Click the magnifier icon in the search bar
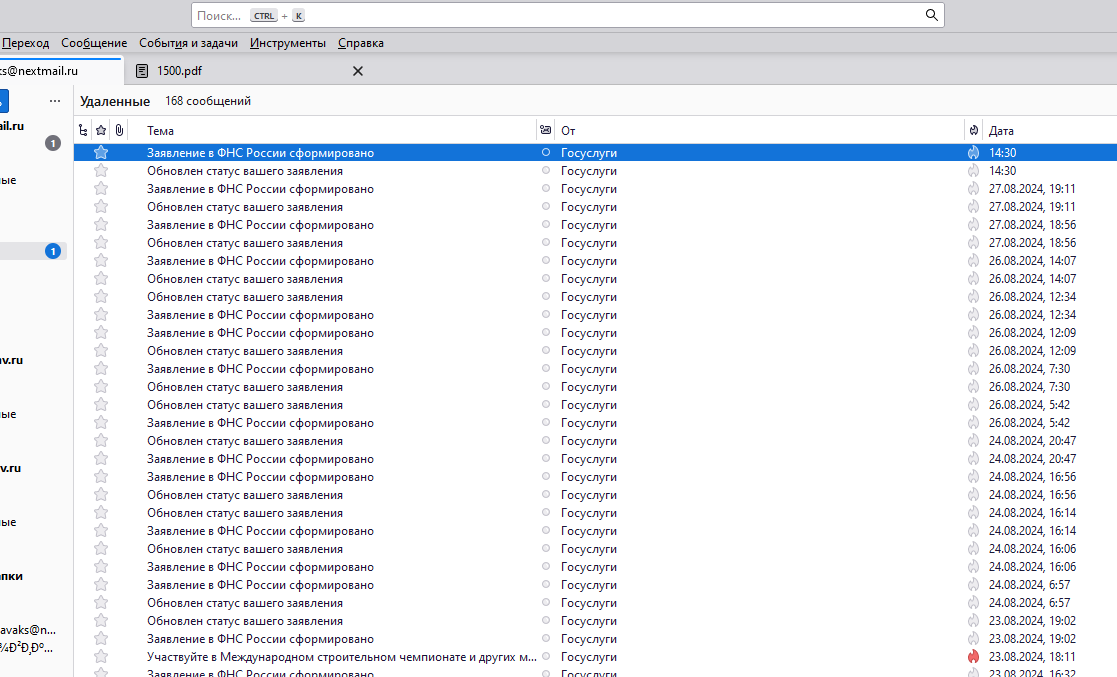This screenshot has height=677, width=1117. (931, 15)
